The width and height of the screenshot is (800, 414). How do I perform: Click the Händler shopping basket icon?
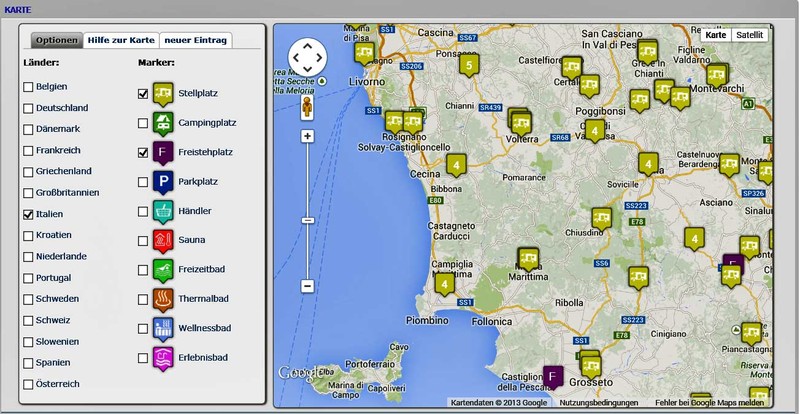pyautogui.click(x=163, y=211)
